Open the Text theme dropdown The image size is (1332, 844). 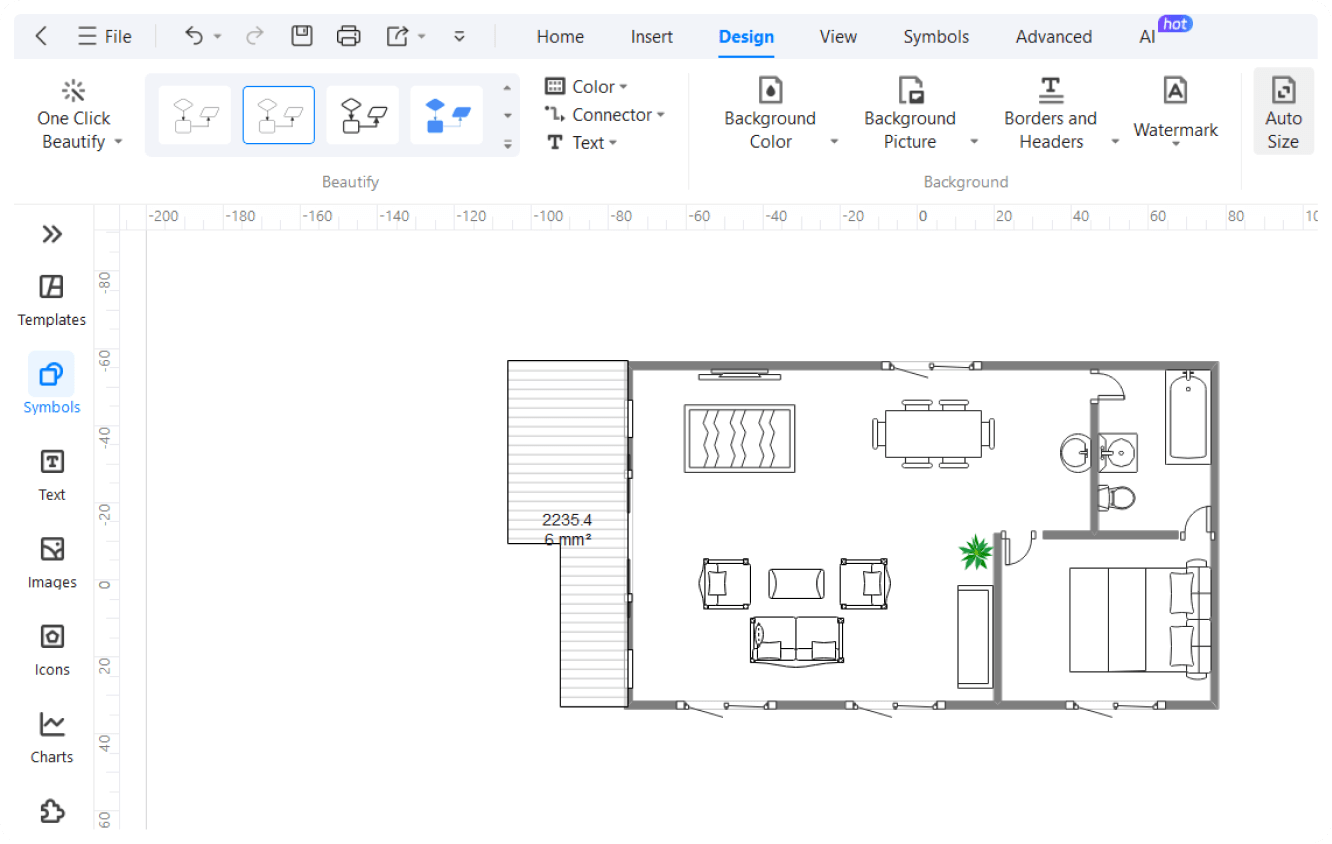(x=582, y=143)
